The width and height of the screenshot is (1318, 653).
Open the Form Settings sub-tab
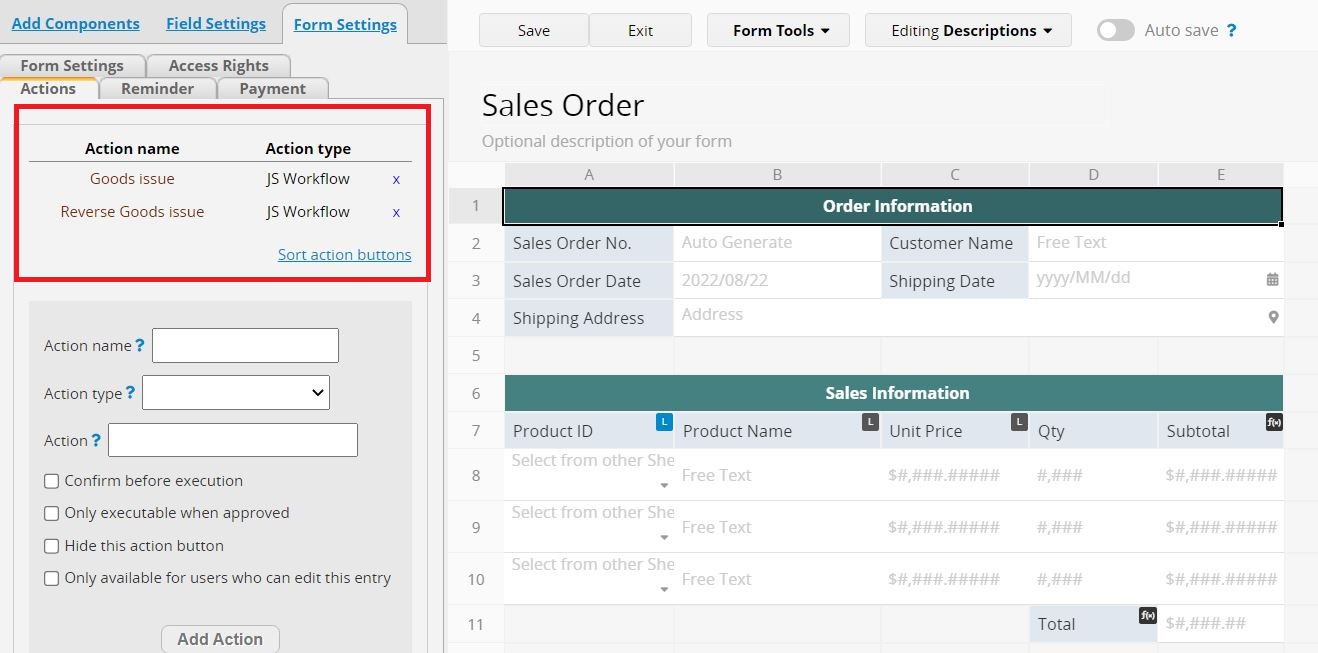pyautogui.click(x=72, y=66)
